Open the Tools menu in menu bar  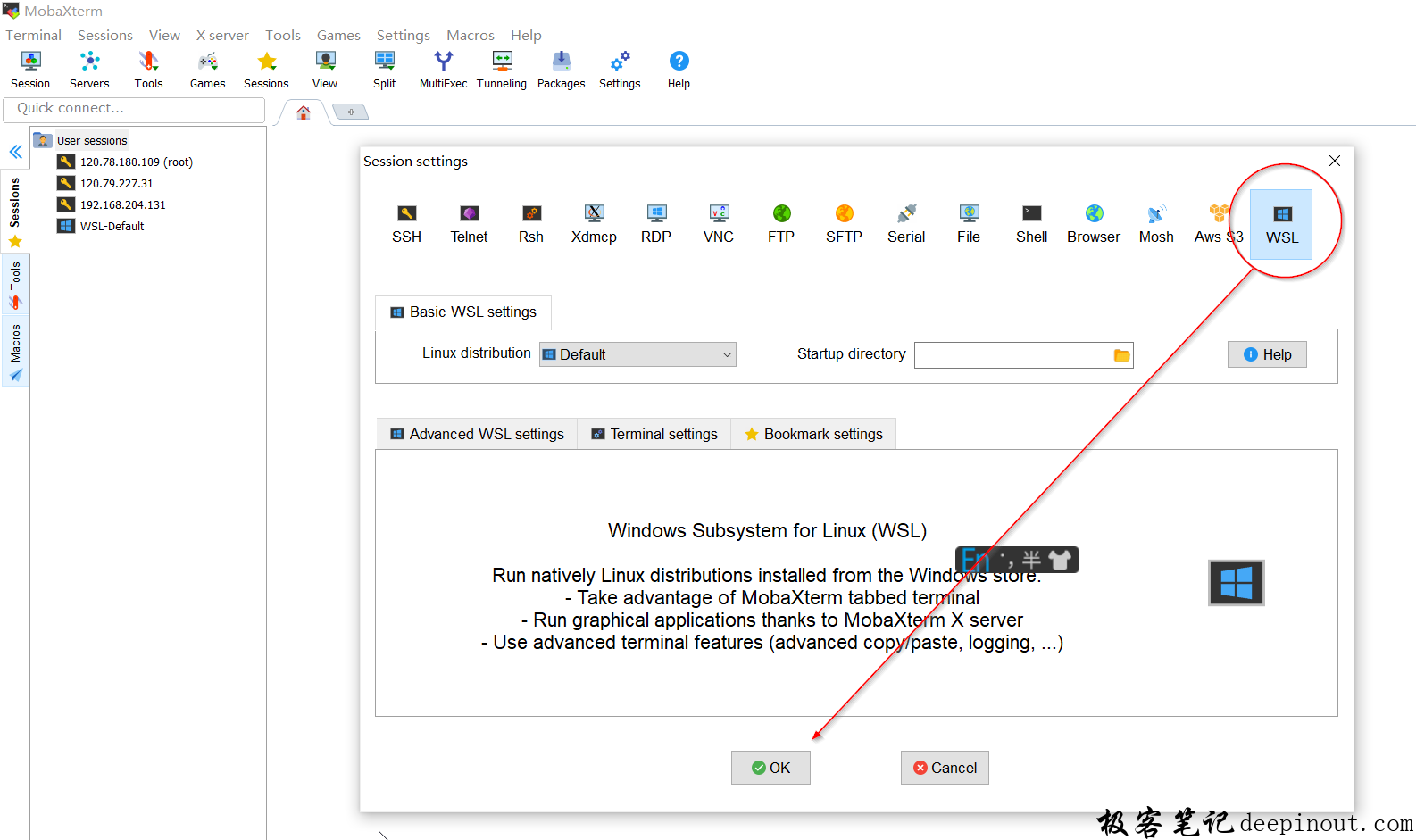[283, 35]
